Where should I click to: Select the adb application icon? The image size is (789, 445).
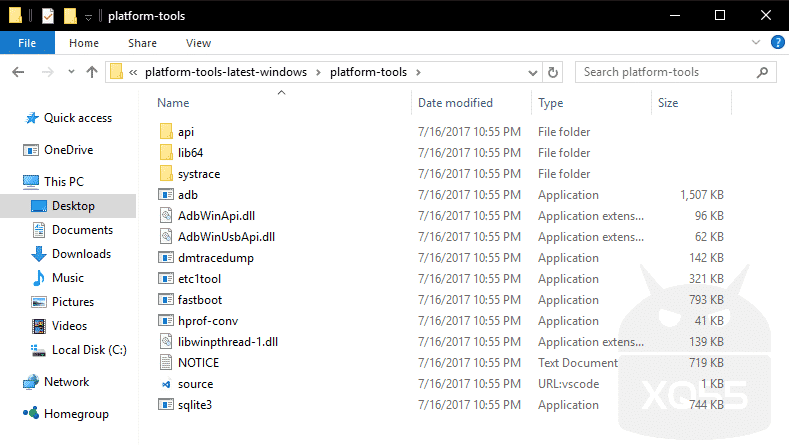tap(166, 195)
